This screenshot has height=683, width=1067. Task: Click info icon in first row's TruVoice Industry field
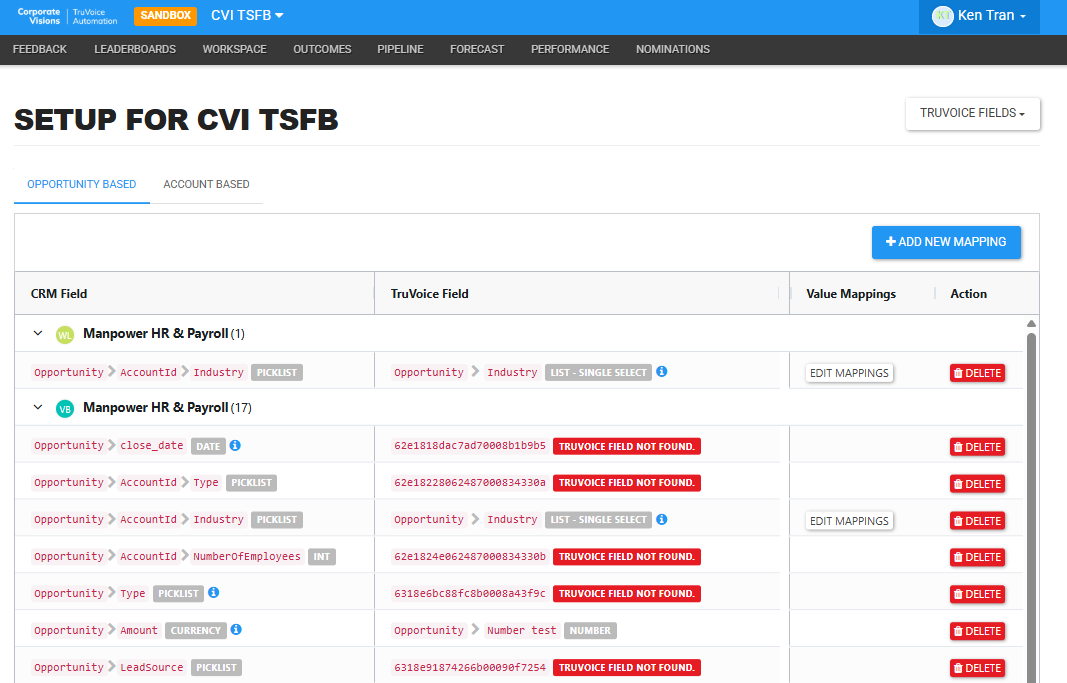661,371
